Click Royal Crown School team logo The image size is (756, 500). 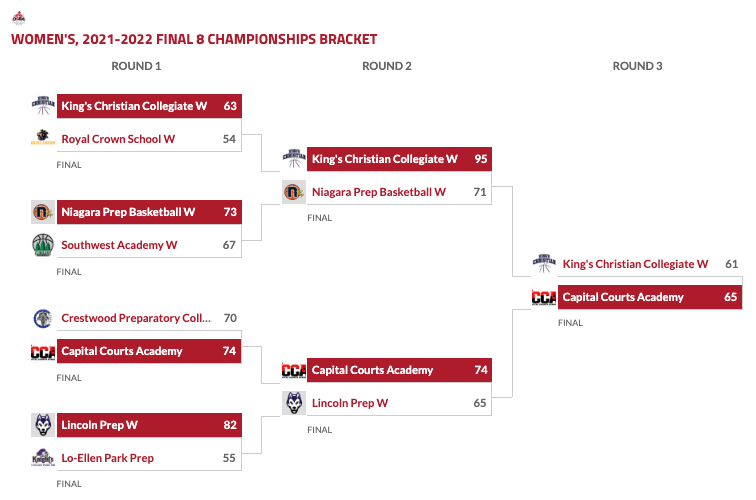(x=42, y=139)
